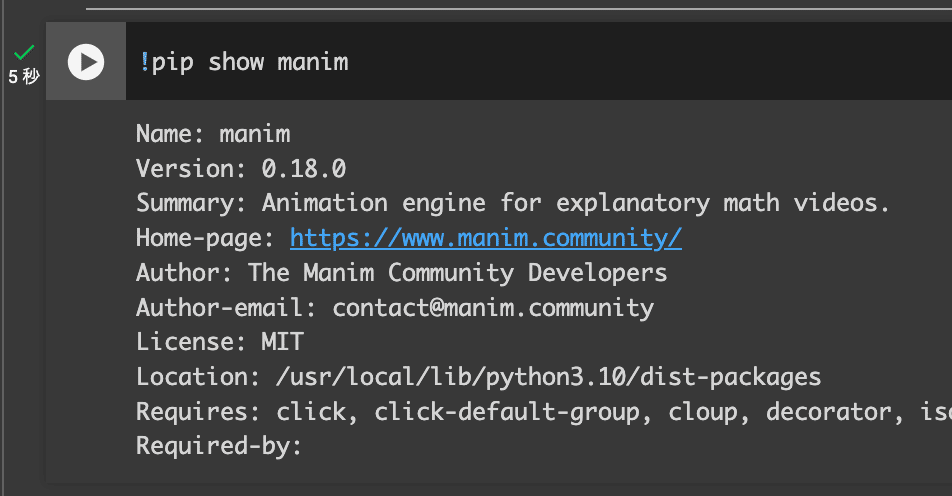Image resolution: width=952 pixels, height=496 pixels.
Task: Place cursor on "show" in the command
Action: [x=236, y=62]
